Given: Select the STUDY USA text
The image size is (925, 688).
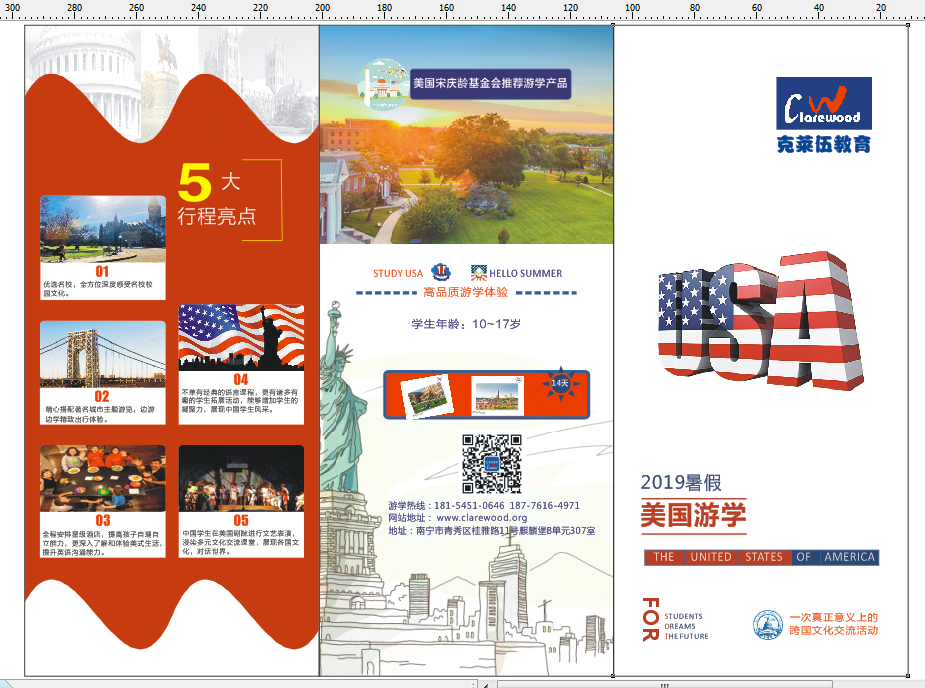Looking at the screenshot, I should tap(398, 273).
